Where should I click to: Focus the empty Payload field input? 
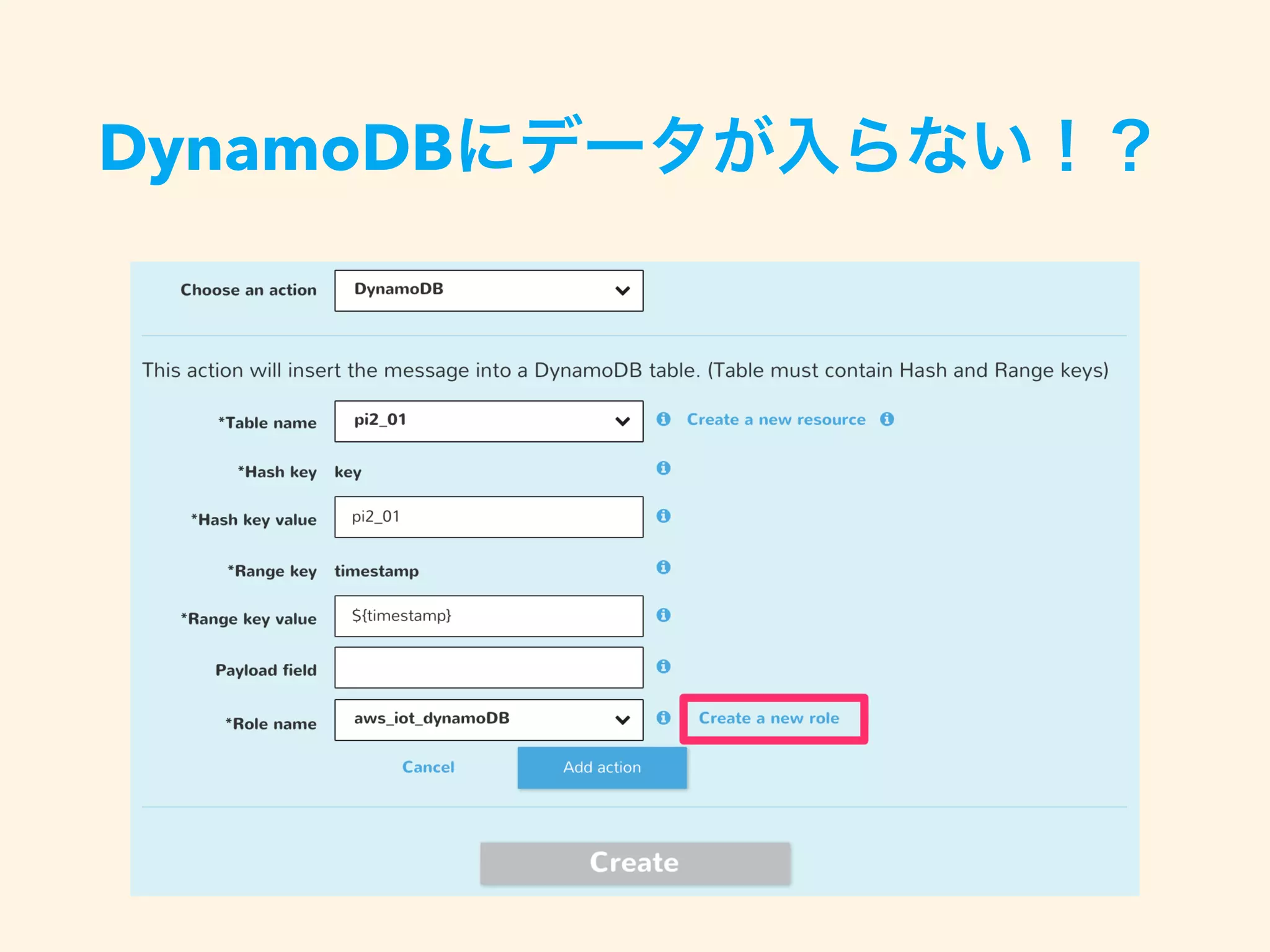coord(489,668)
